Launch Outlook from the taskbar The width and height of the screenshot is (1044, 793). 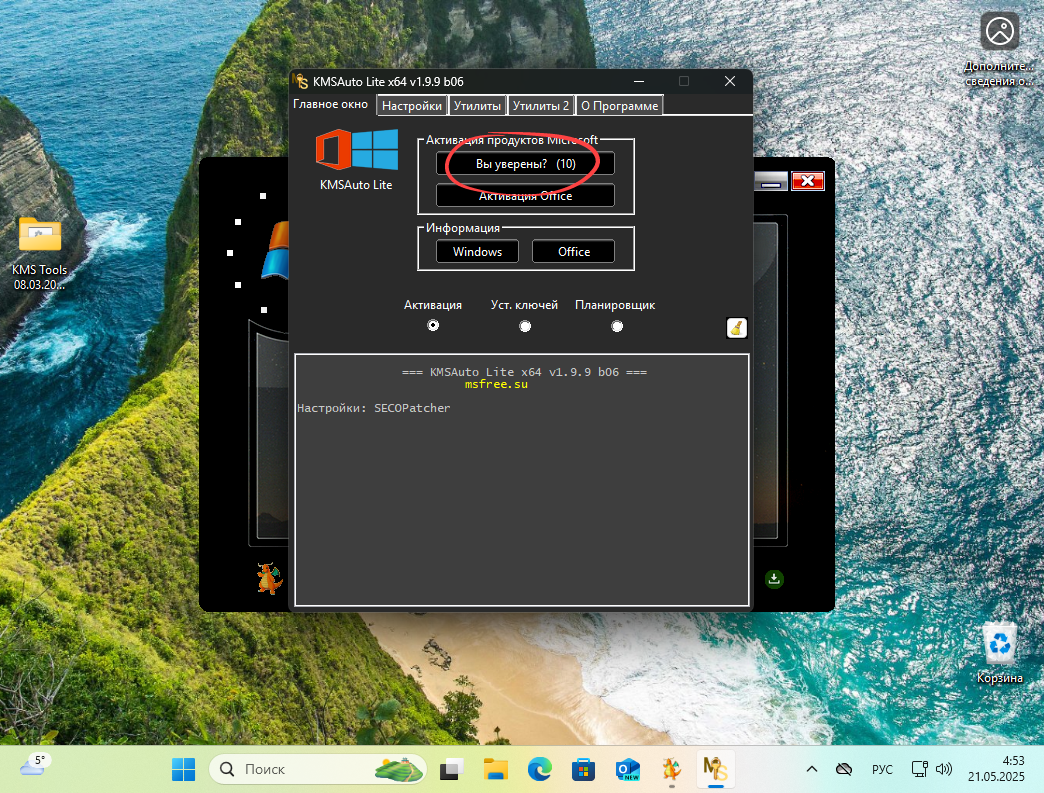627,768
